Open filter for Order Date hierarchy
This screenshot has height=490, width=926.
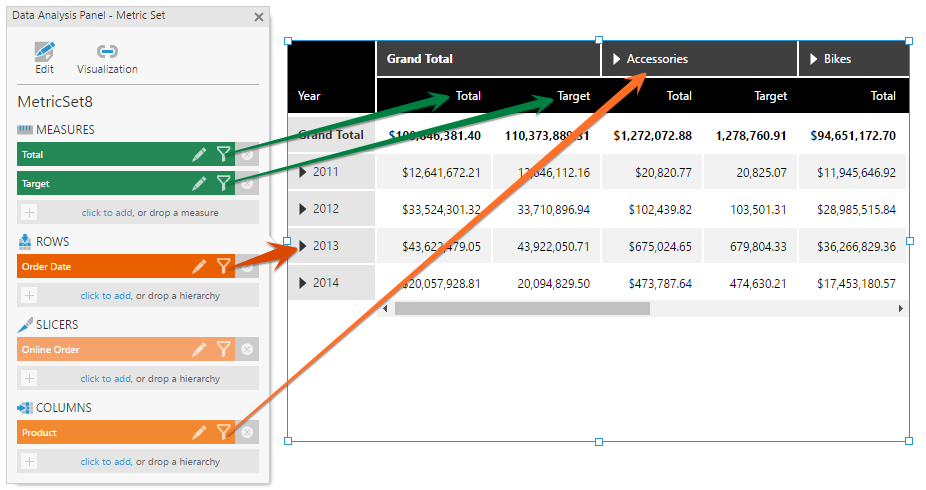point(223,267)
